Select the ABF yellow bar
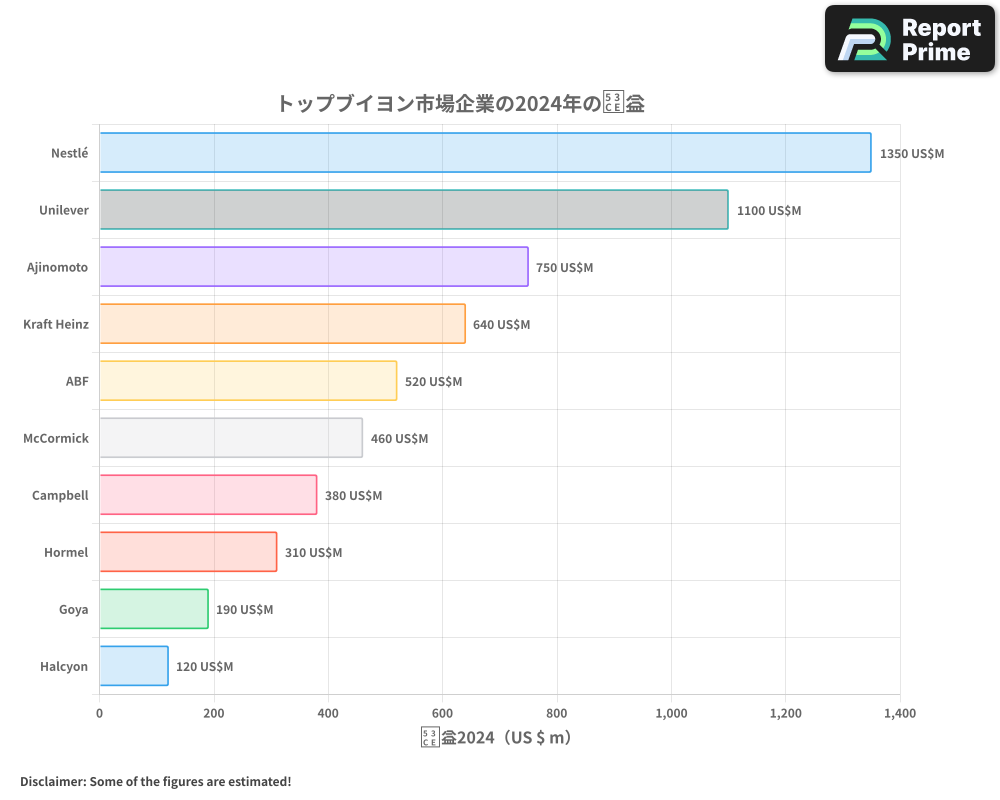 (245, 381)
